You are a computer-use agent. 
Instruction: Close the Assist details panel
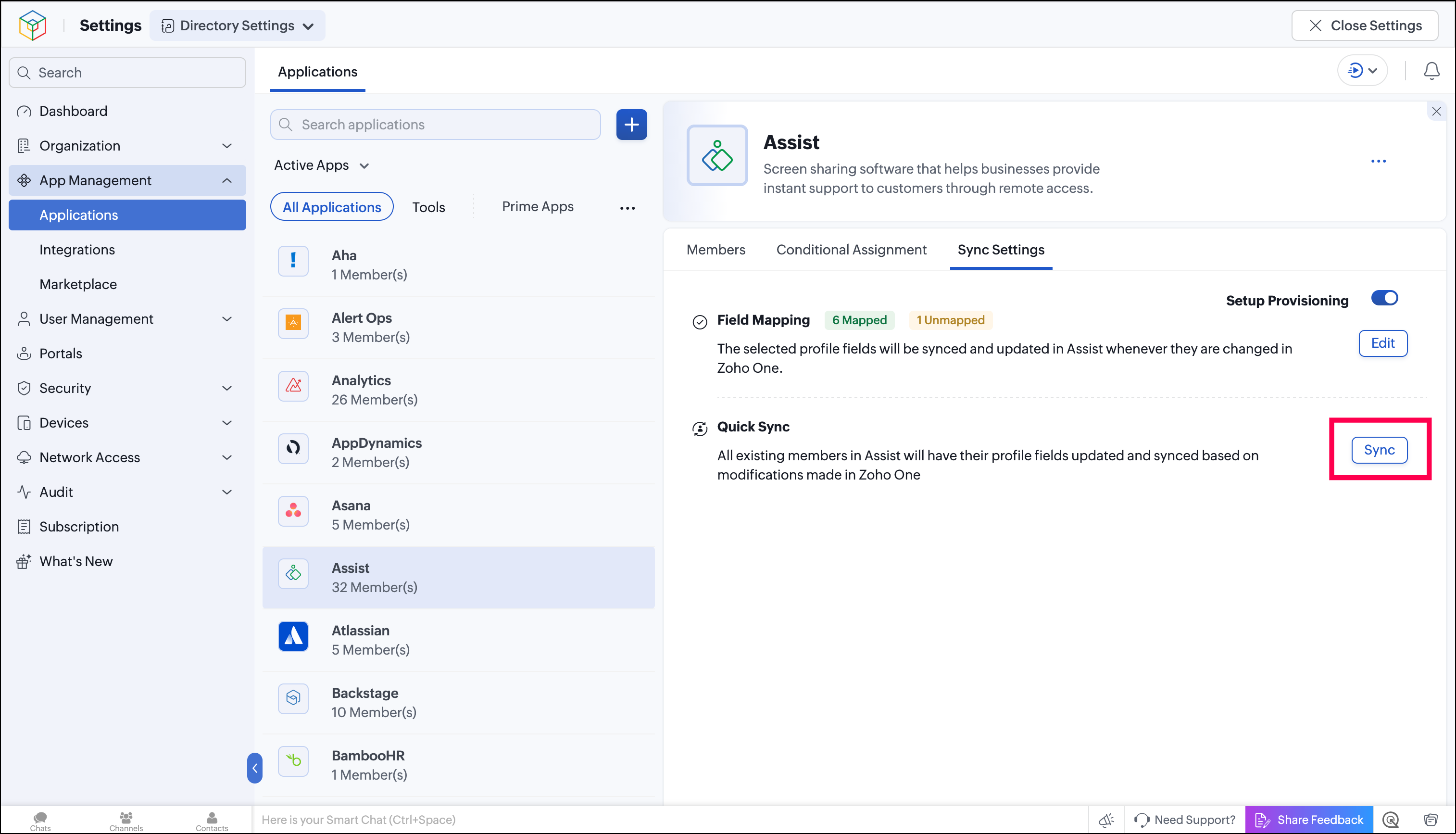1437,111
